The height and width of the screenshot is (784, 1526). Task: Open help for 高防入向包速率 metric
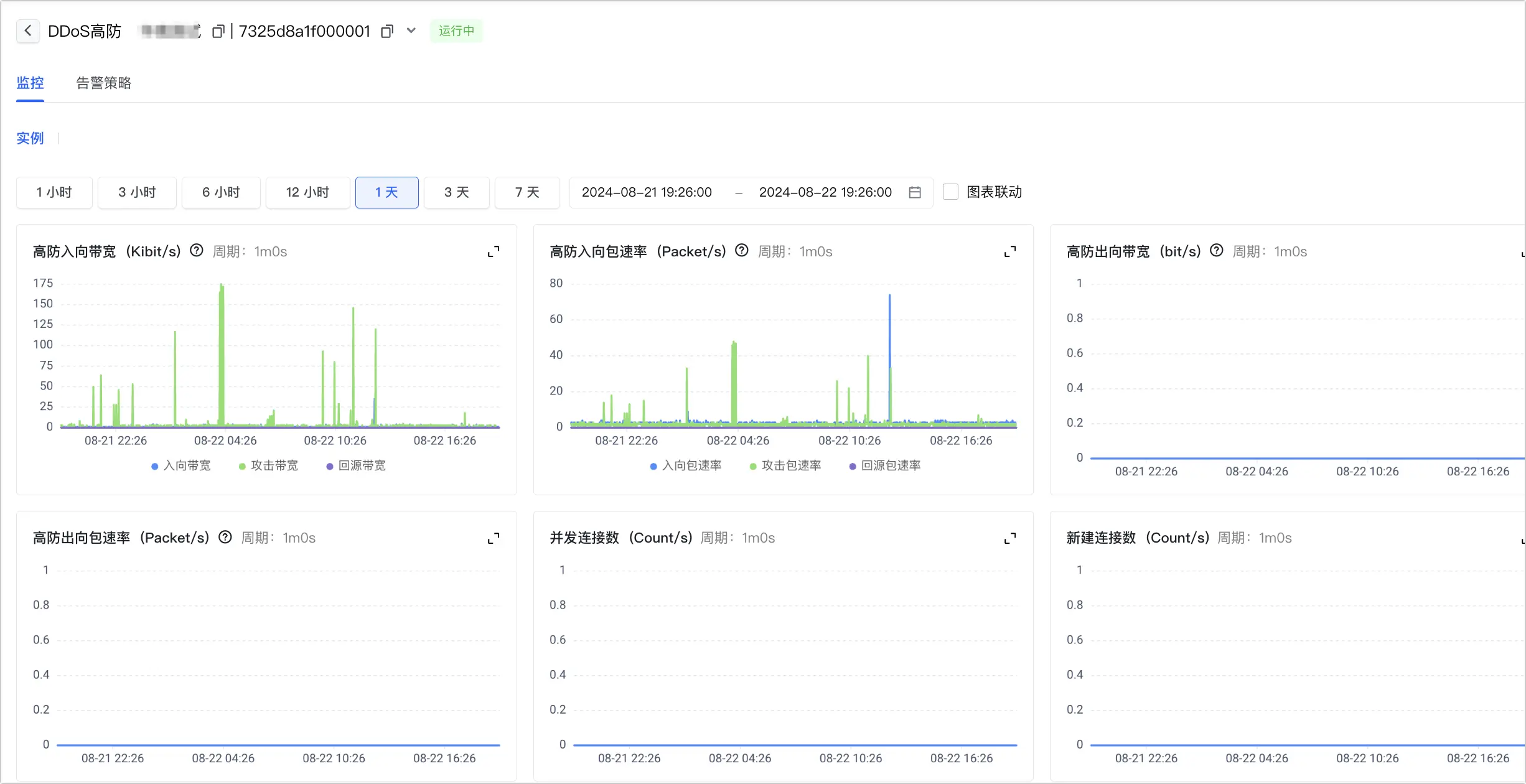(742, 251)
